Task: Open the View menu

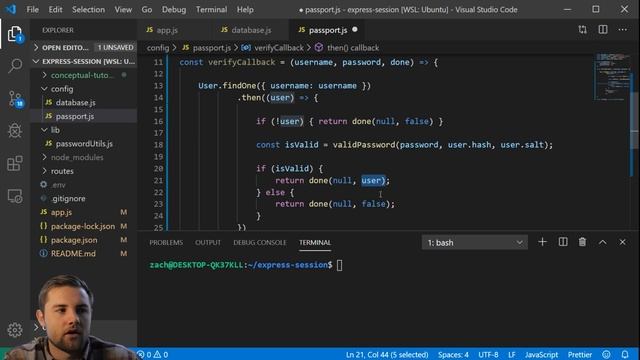Action: (x=123, y=9)
